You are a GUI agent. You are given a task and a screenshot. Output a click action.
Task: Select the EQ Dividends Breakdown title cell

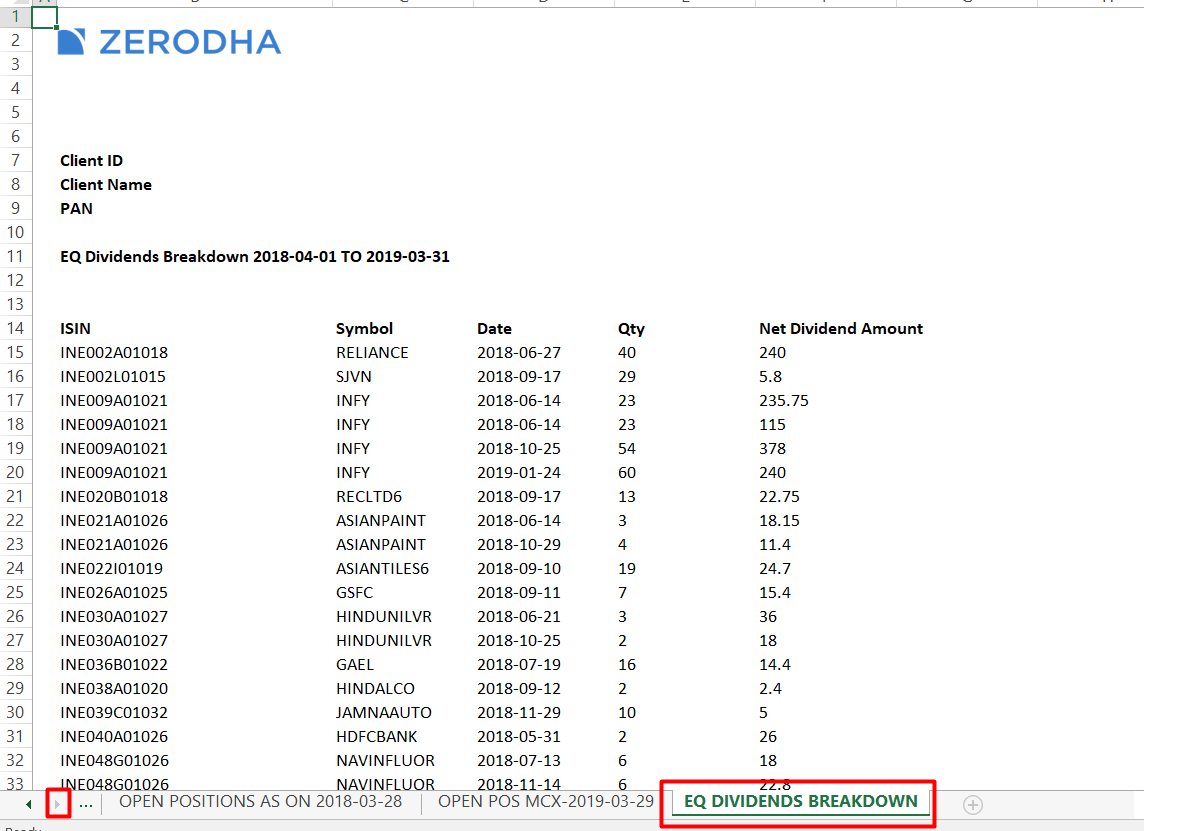tap(255, 256)
